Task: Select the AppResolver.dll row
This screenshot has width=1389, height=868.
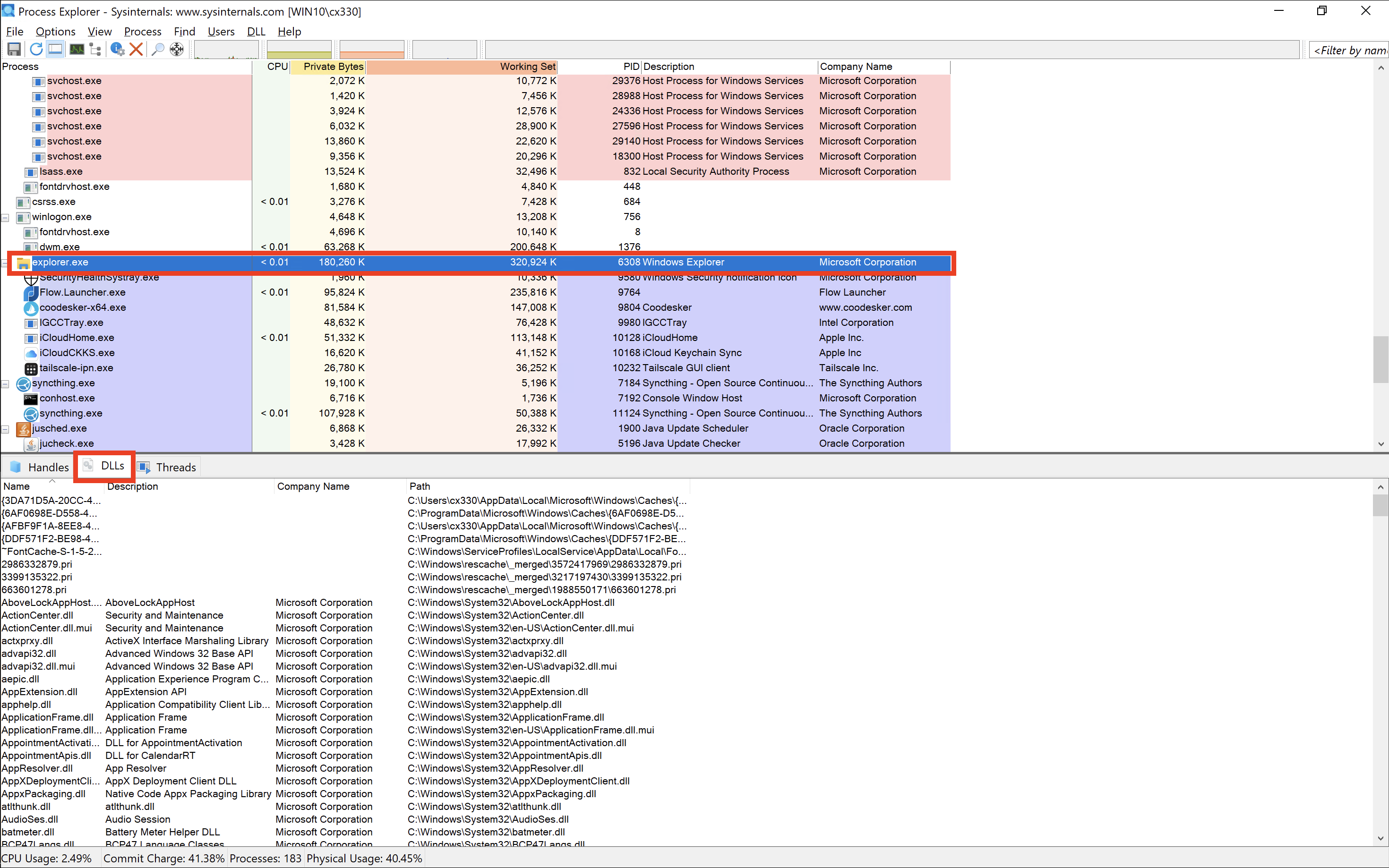Action: [344, 769]
